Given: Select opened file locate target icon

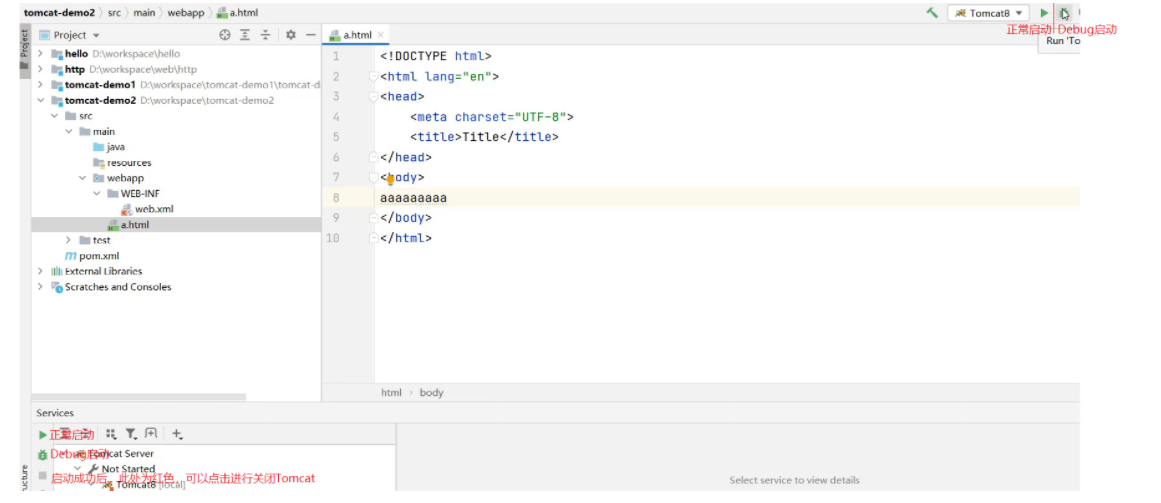Looking at the screenshot, I should 225,35.
